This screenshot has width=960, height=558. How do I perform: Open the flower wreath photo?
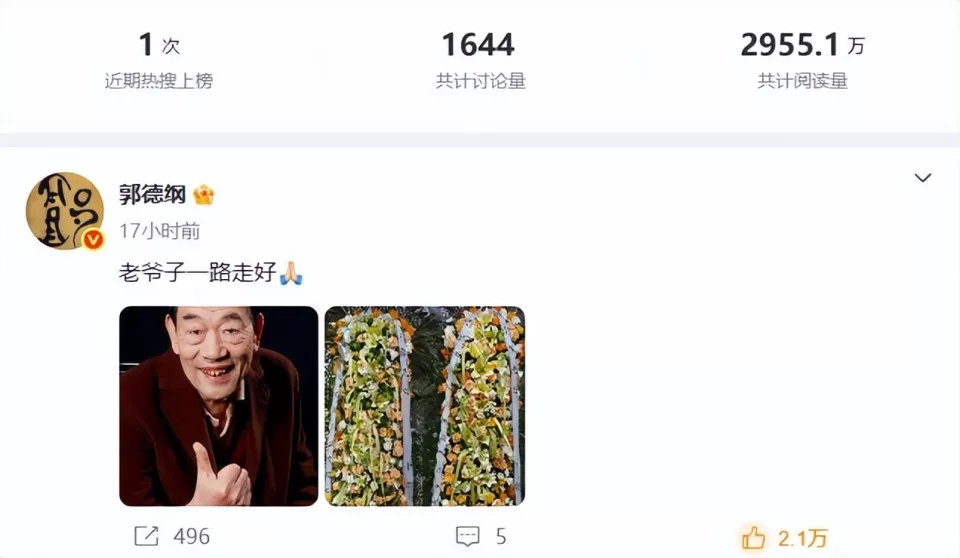(x=425, y=406)
